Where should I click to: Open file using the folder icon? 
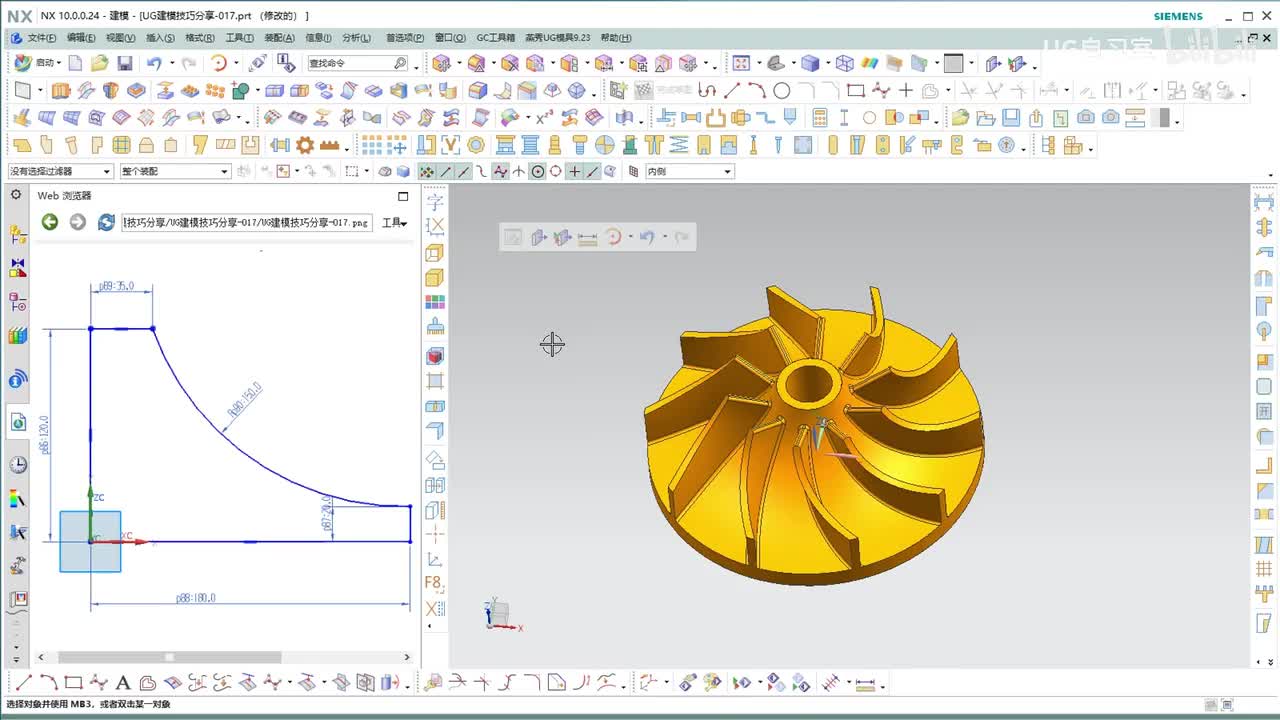(x=99, y=63)
